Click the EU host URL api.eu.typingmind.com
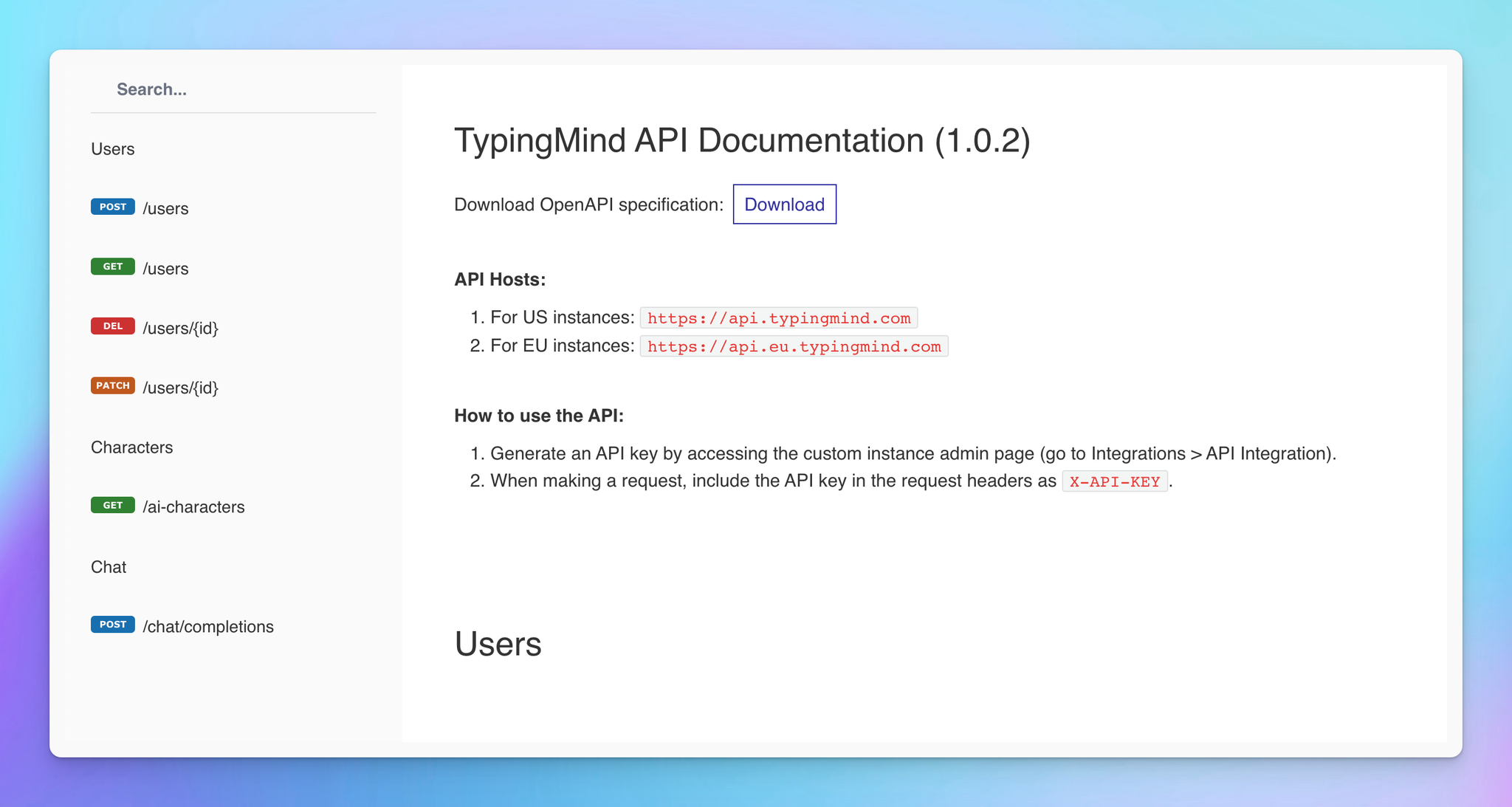Screen dimensions: 1512x807 point(794,346)
